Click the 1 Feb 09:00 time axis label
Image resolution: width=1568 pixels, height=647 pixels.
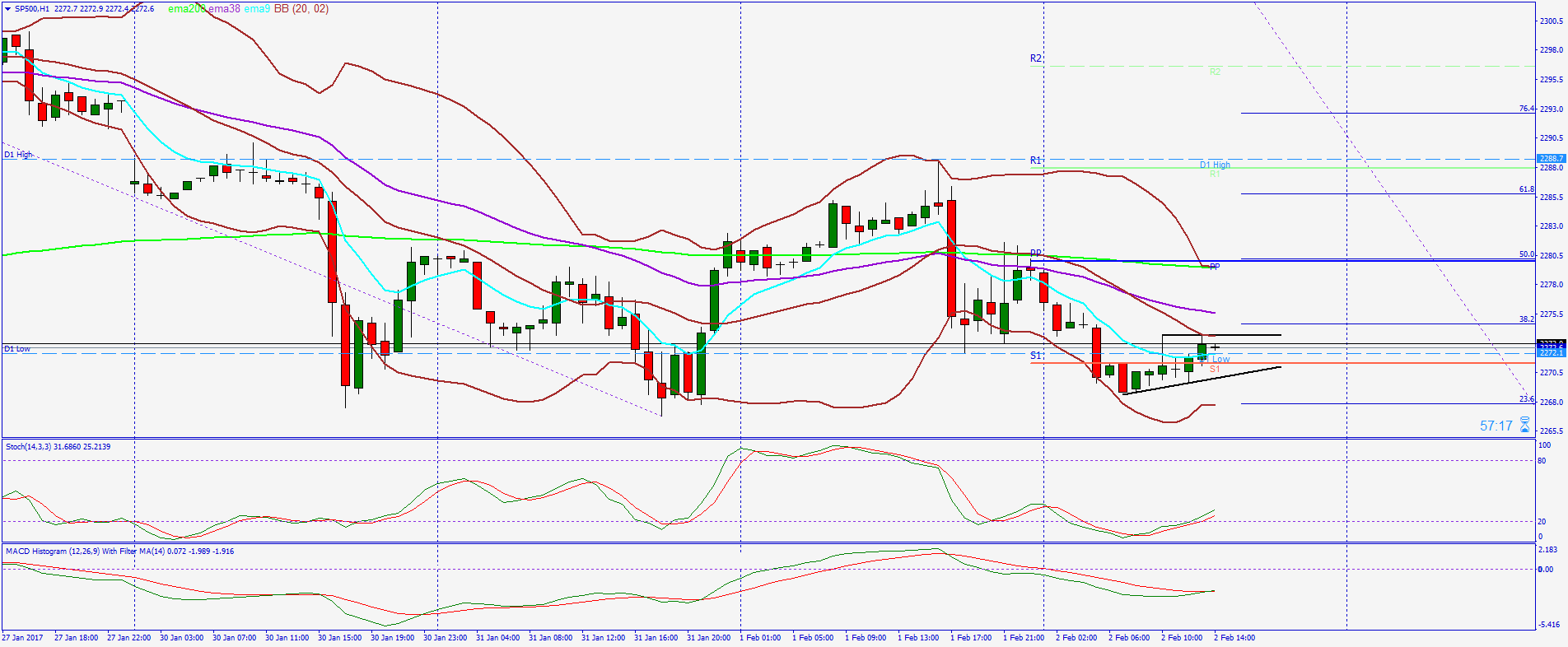866,638
